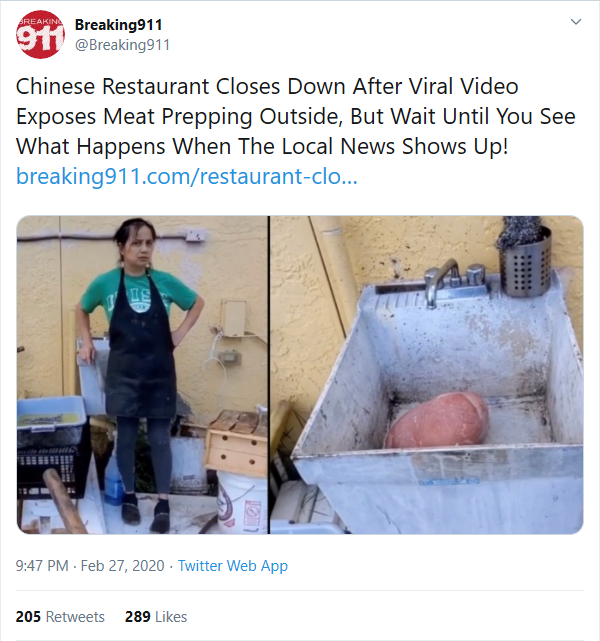Screen dimensions: 600x641
Task: Click the metal utensil holder on sink
Action: pos(526,262)
